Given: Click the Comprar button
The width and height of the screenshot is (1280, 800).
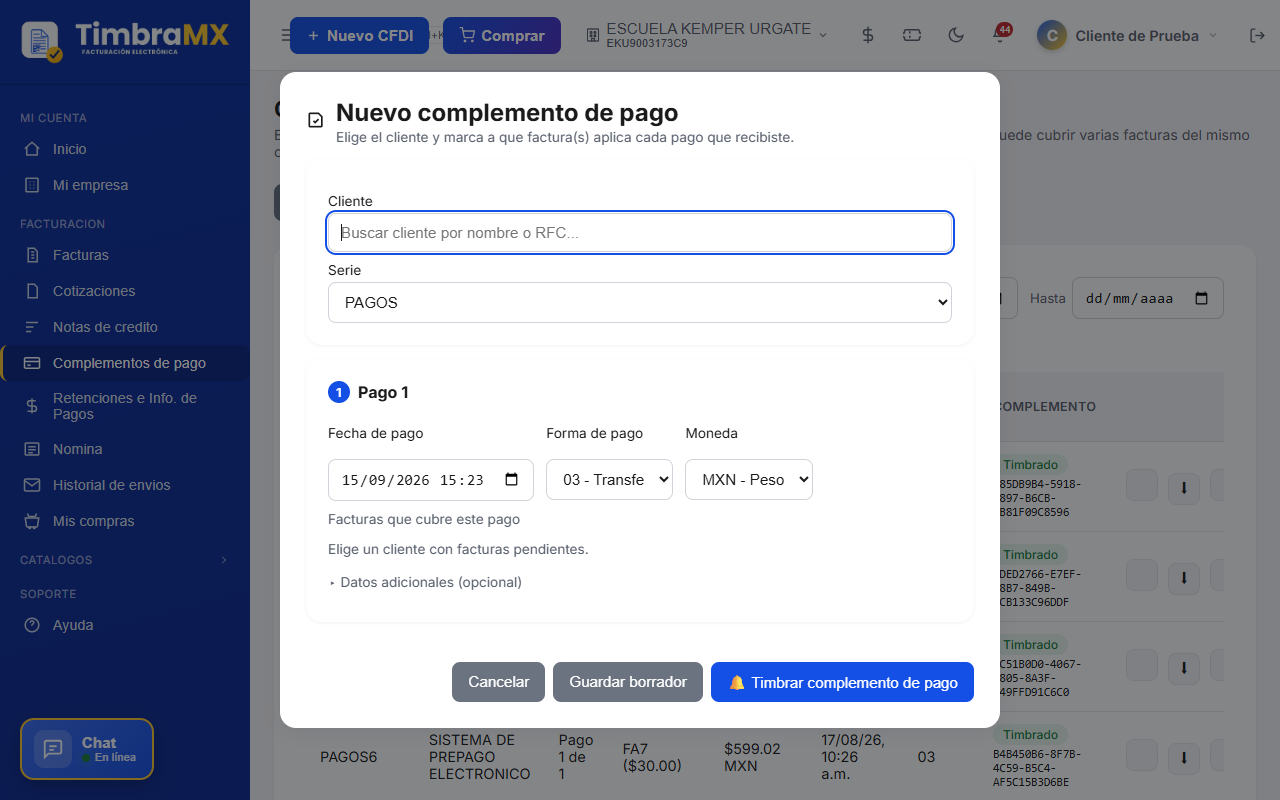Looking at the screenshot, I should coord(502,35).
